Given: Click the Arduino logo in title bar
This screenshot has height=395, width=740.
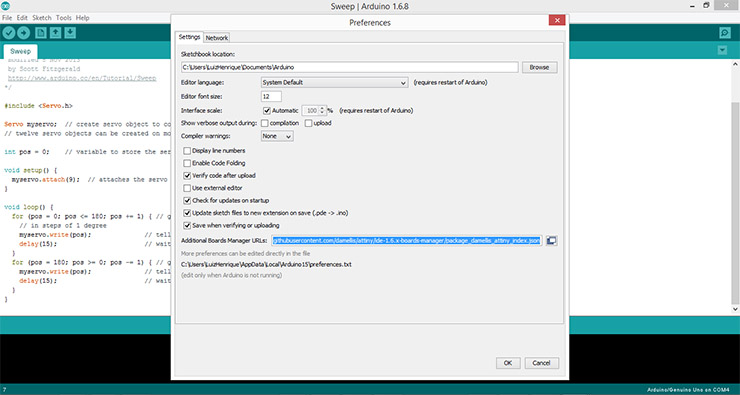Looking at the screenshot, I should [5, 6].
